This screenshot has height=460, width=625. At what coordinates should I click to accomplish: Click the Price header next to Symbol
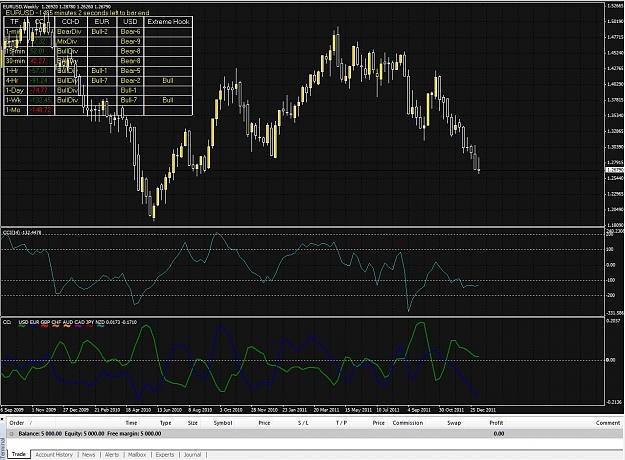click(264, 423)
